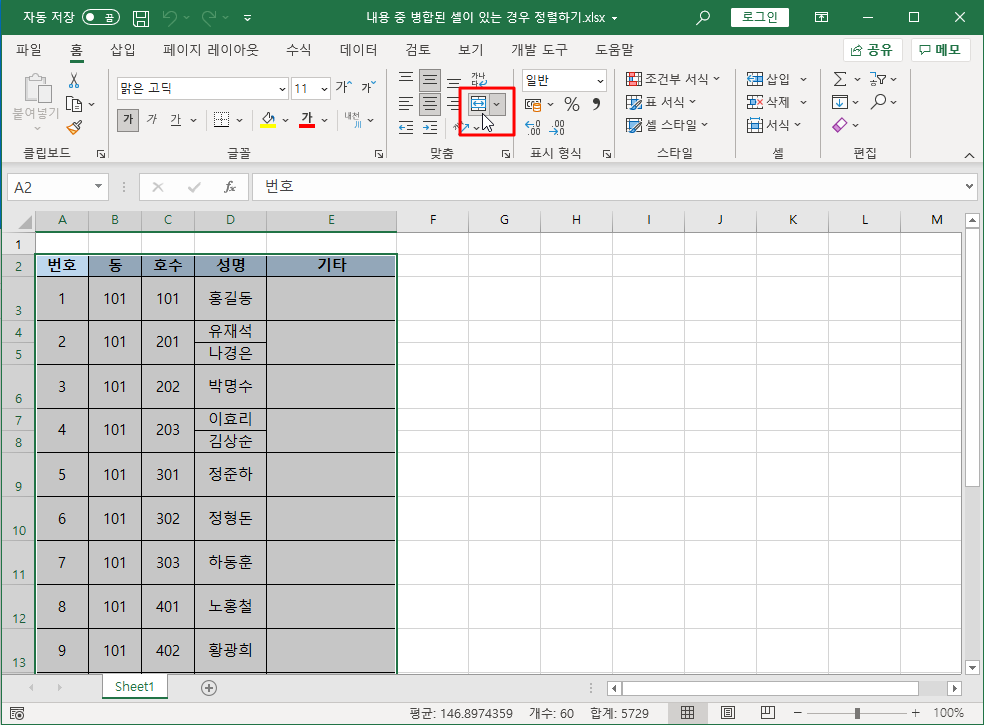The height and width of the screenshot is (725, 984).
Task: Toggle middle align icon
Action: click(430, 80)
